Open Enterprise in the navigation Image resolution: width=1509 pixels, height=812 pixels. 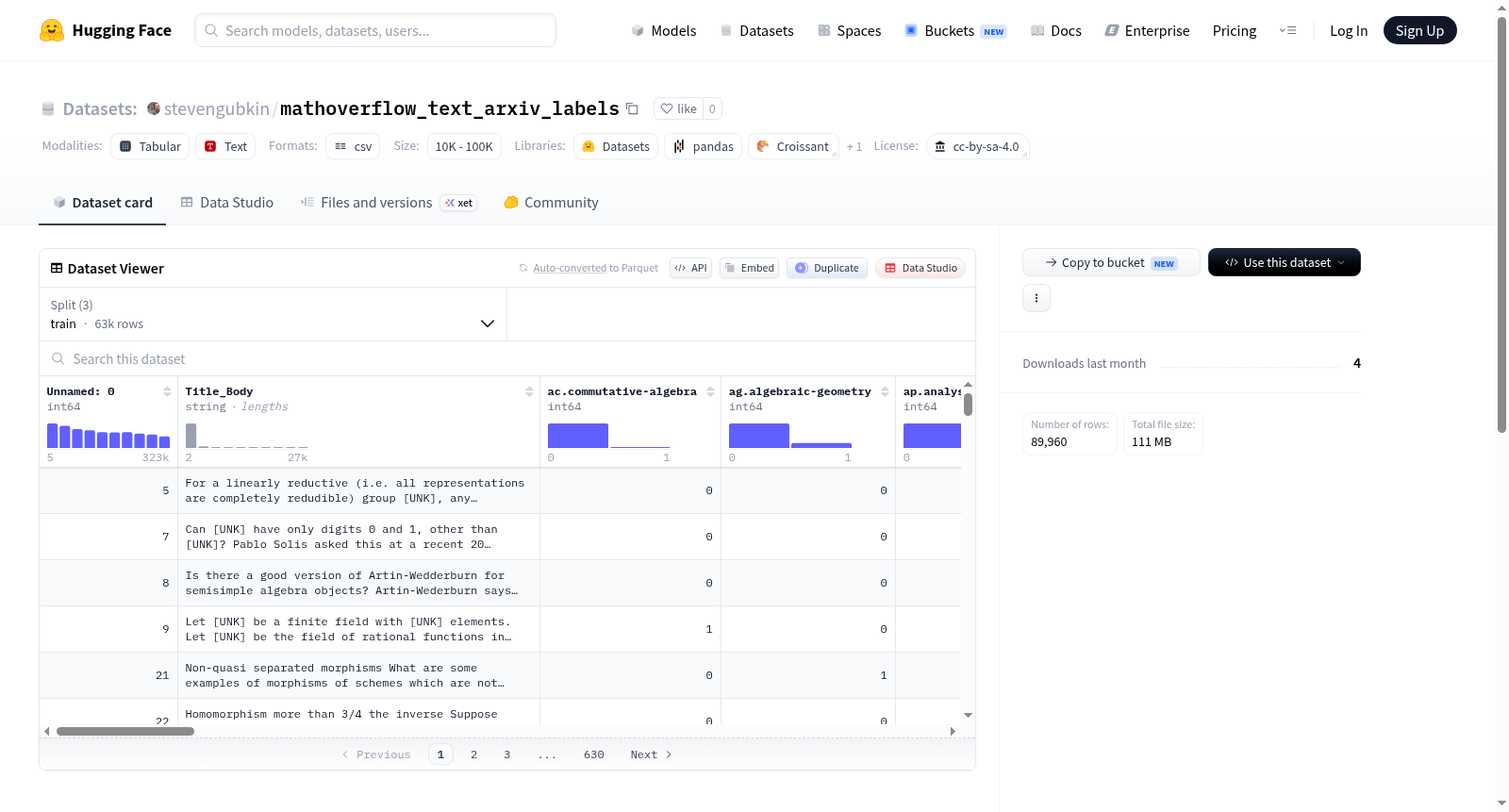point(1147,30)
